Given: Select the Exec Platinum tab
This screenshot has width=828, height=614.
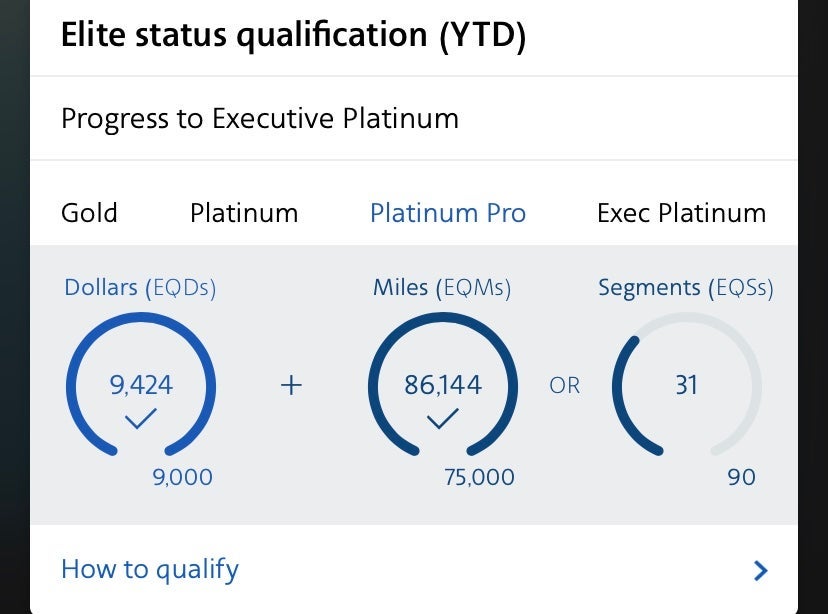Looking at the screenshot, I should click(681, 213).
